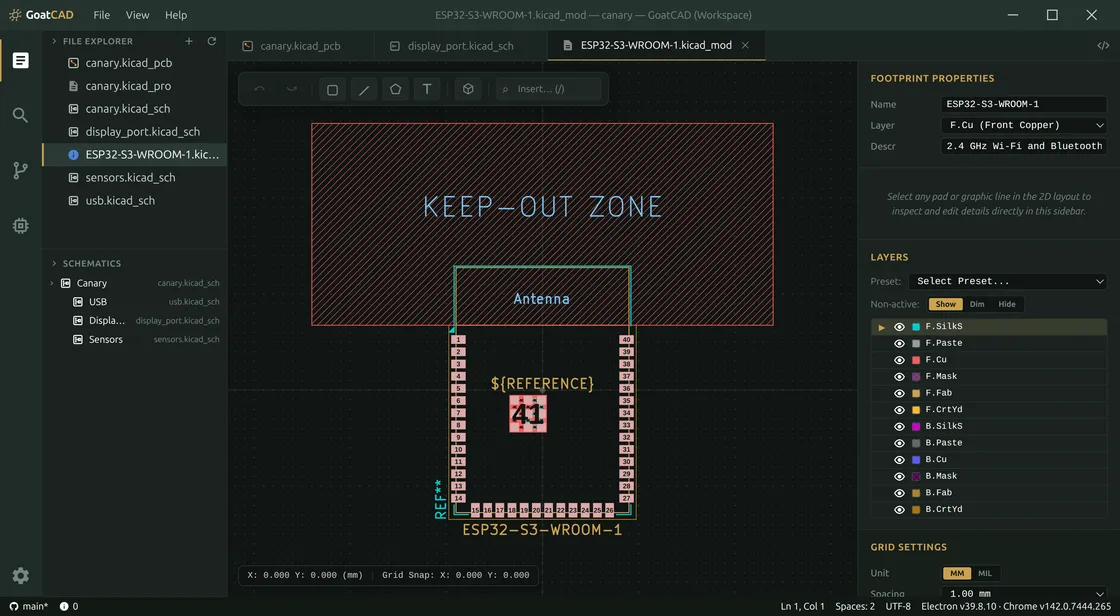Click the Descr input field
The height and width of the screenshot is (616, 1120).
coord(1024,146)
